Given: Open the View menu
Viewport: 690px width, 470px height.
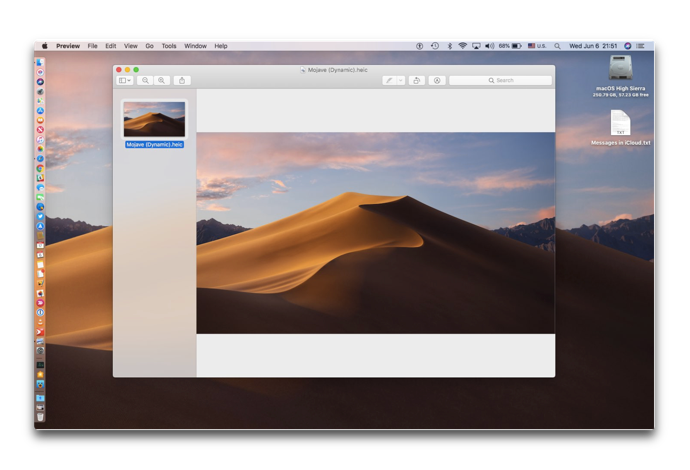Looking at the screenshot, I should tap(131, 46).
